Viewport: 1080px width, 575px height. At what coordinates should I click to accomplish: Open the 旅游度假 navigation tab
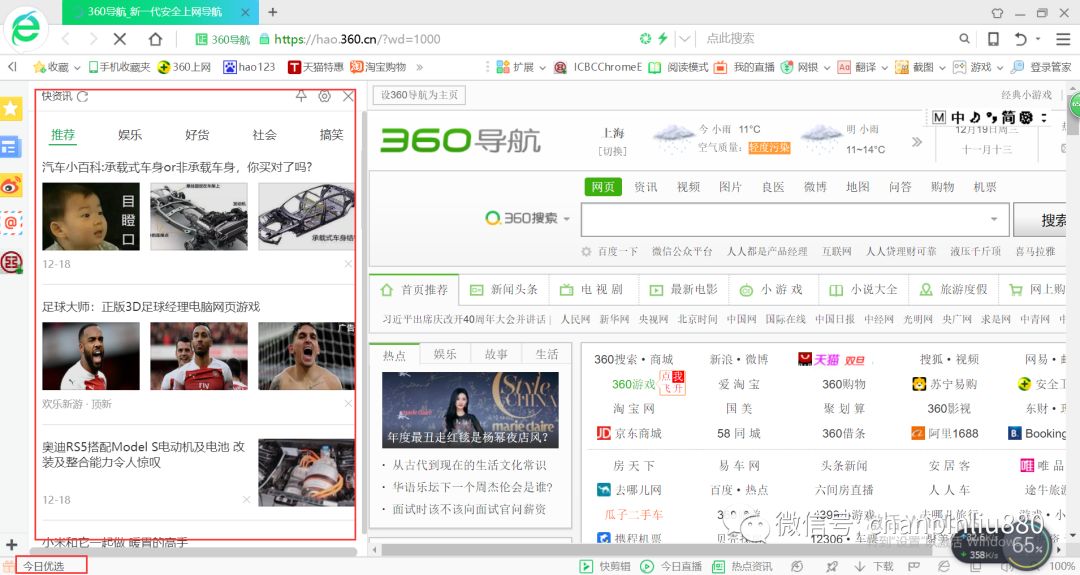click(954, 290)
